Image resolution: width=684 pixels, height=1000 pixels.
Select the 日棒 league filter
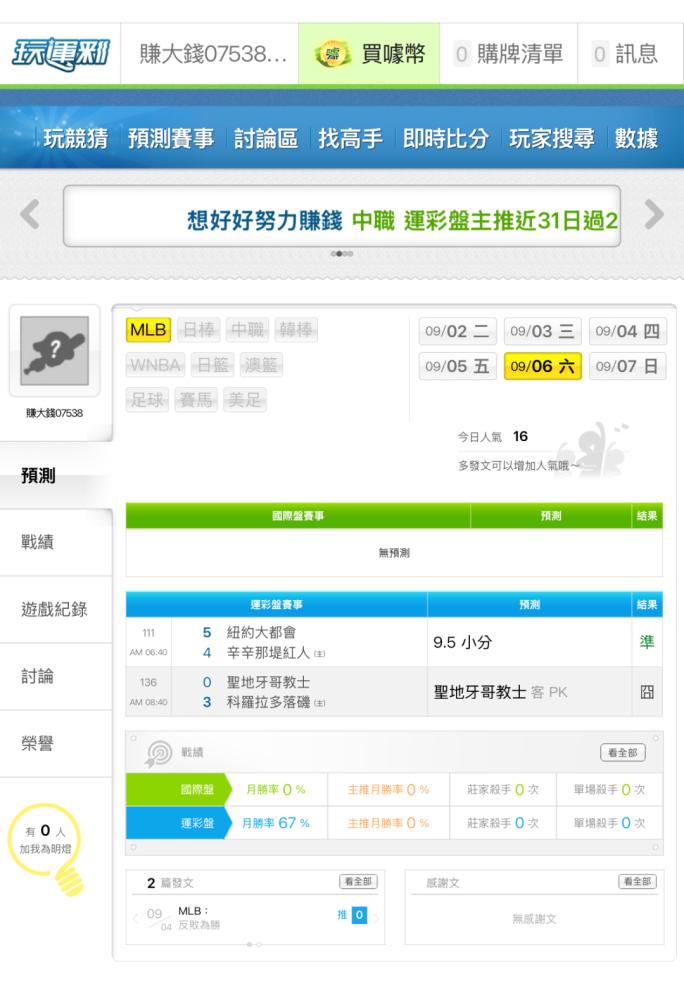point(198,330)
